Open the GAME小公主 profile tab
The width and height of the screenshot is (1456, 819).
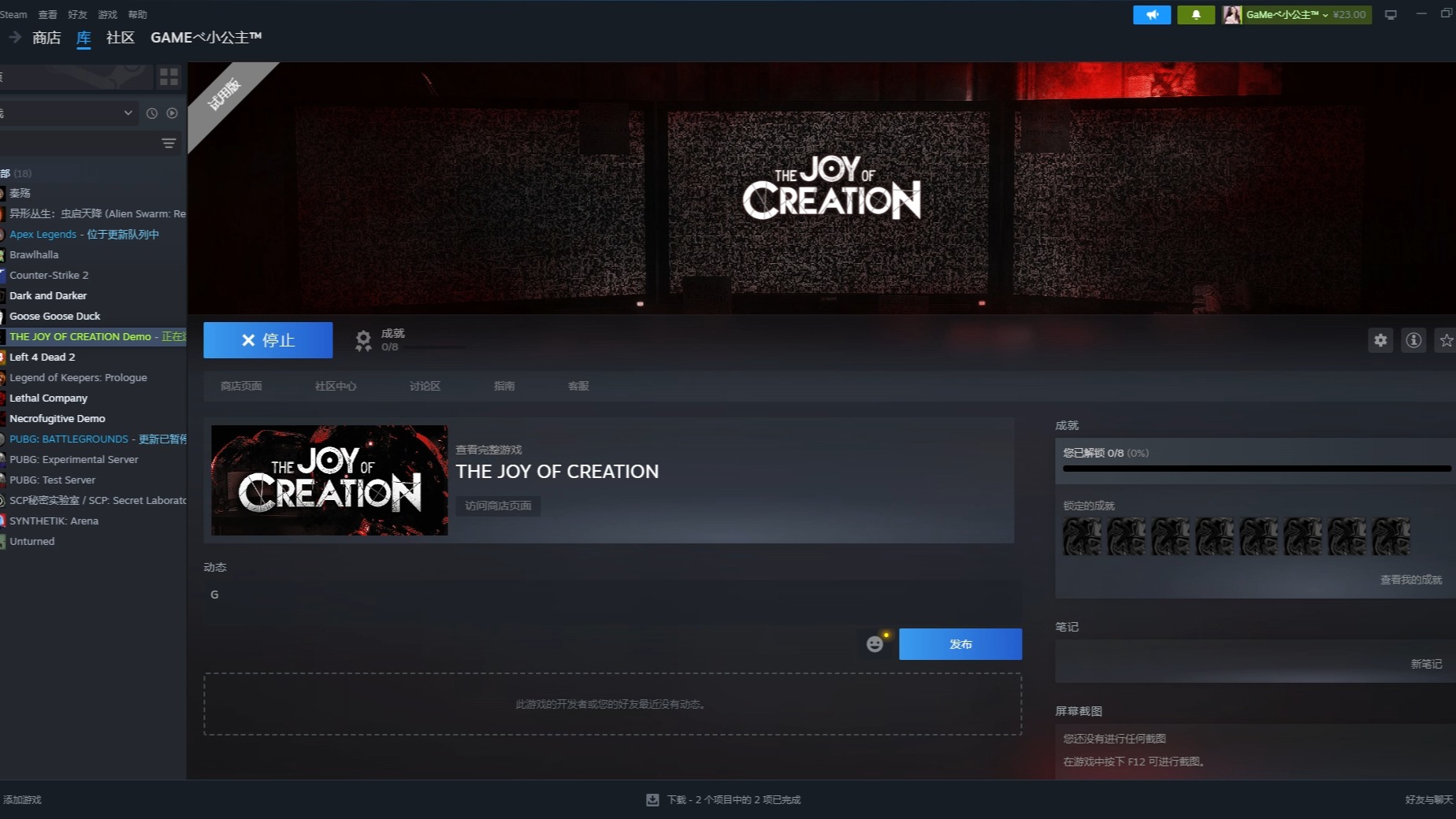pyautogui.click(x=206, y=37)
